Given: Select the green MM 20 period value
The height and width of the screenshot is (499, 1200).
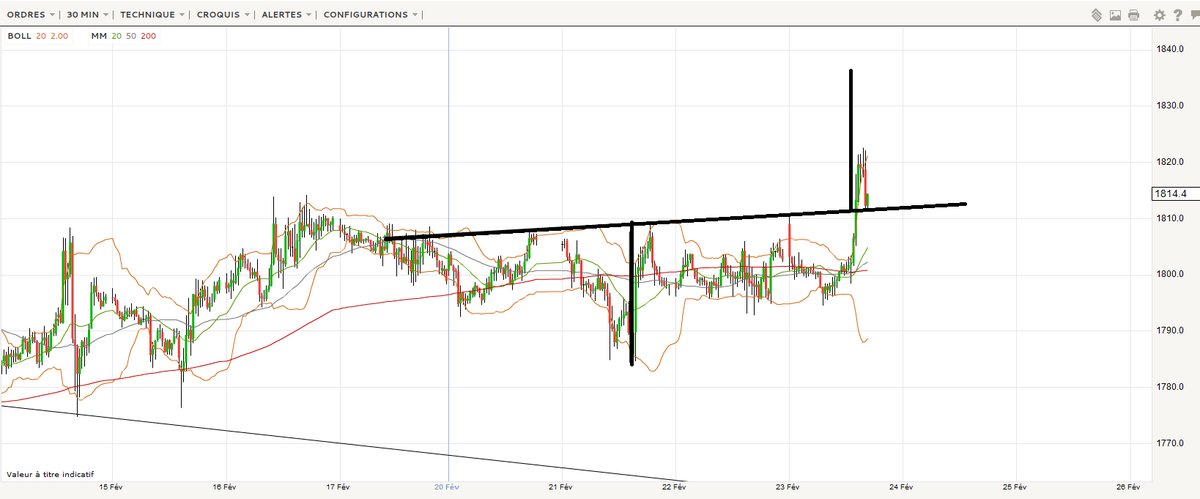Looking at the screenshot, I should coord(118,36).
